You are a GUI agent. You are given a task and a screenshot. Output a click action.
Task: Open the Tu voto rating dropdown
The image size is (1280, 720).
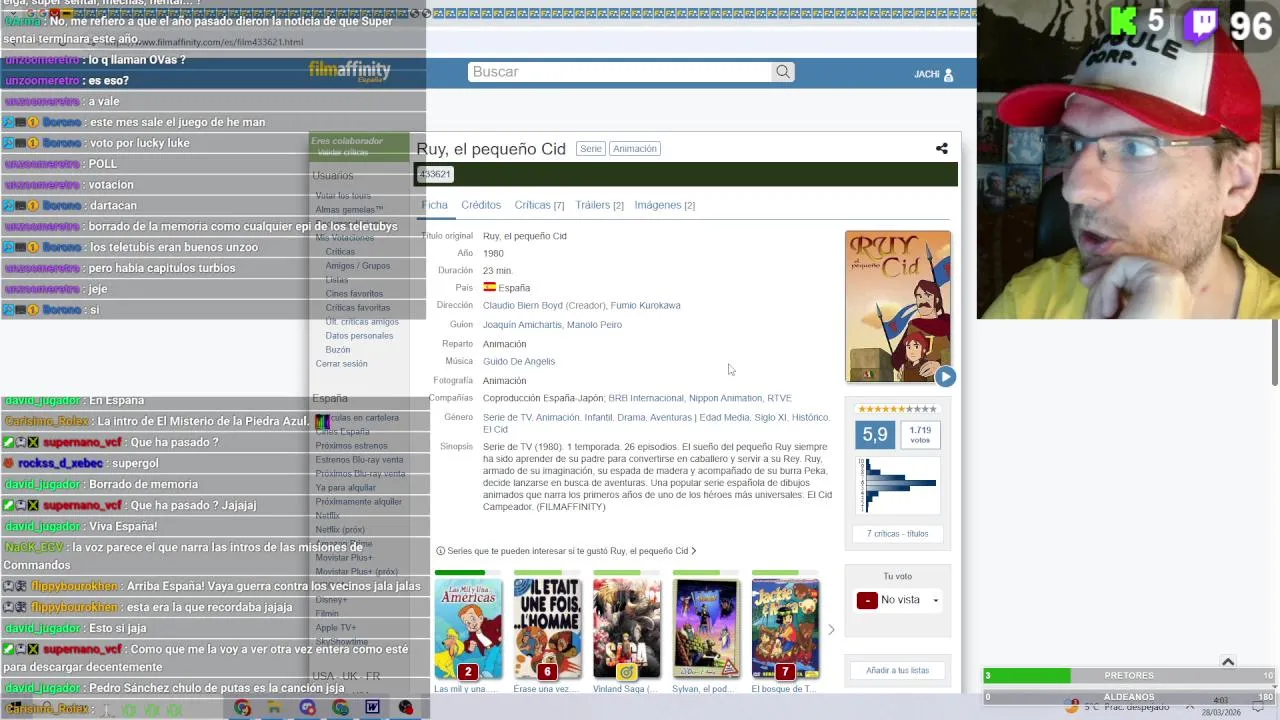[898, 600]
